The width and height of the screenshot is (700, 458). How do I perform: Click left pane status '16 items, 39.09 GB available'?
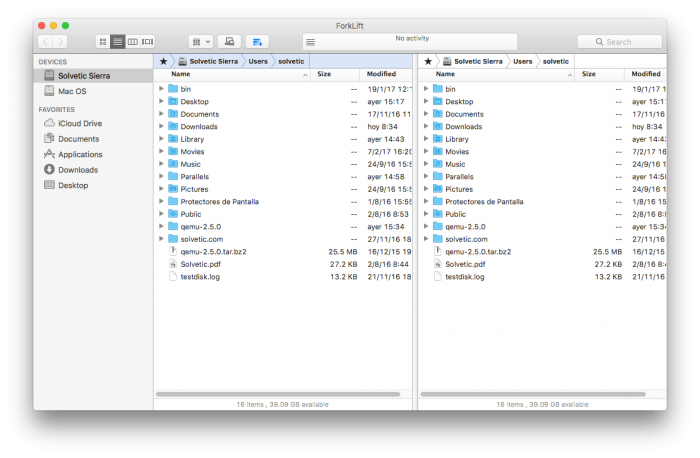click(x=283, y=404)
